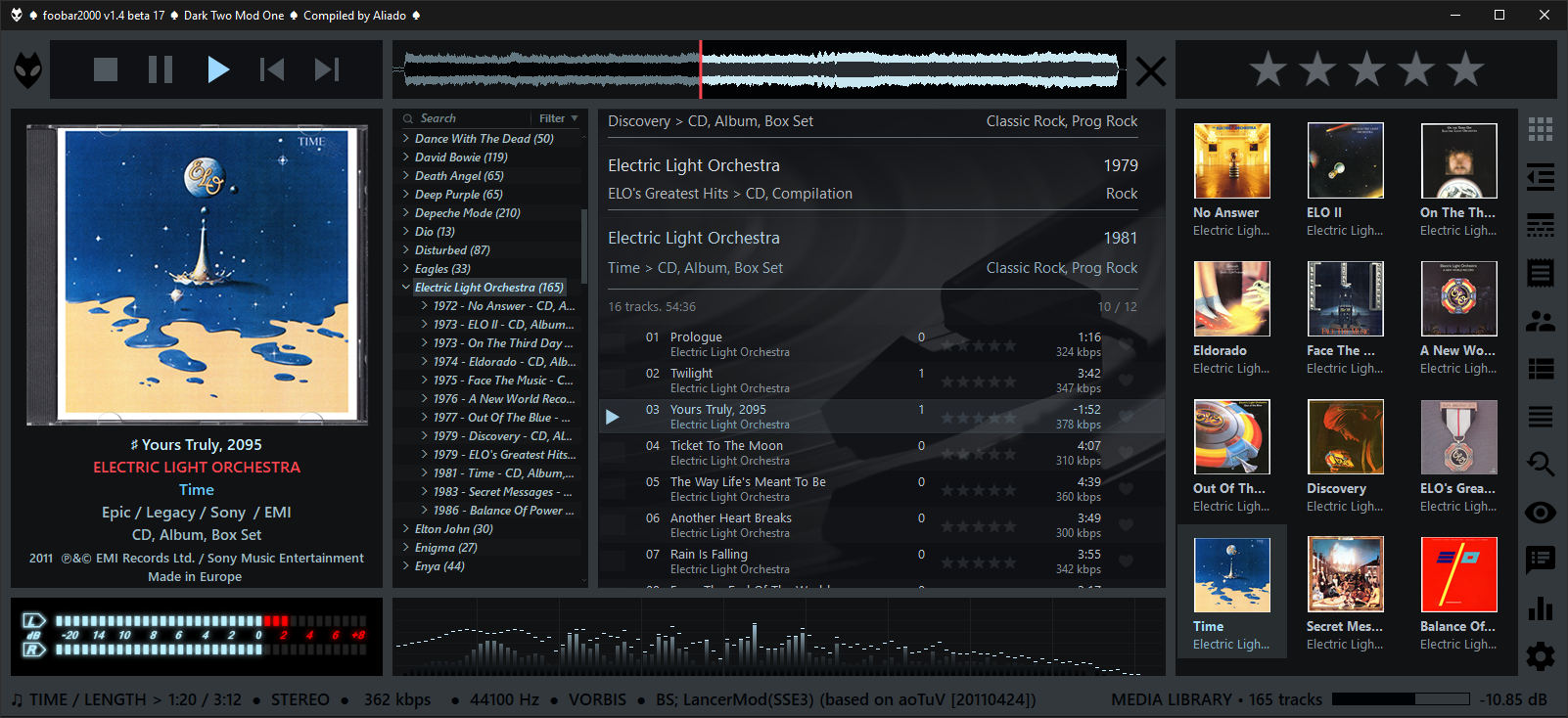Toggle the eye icon in the right sidebar
The image size is (1568, 718).
1541,513
